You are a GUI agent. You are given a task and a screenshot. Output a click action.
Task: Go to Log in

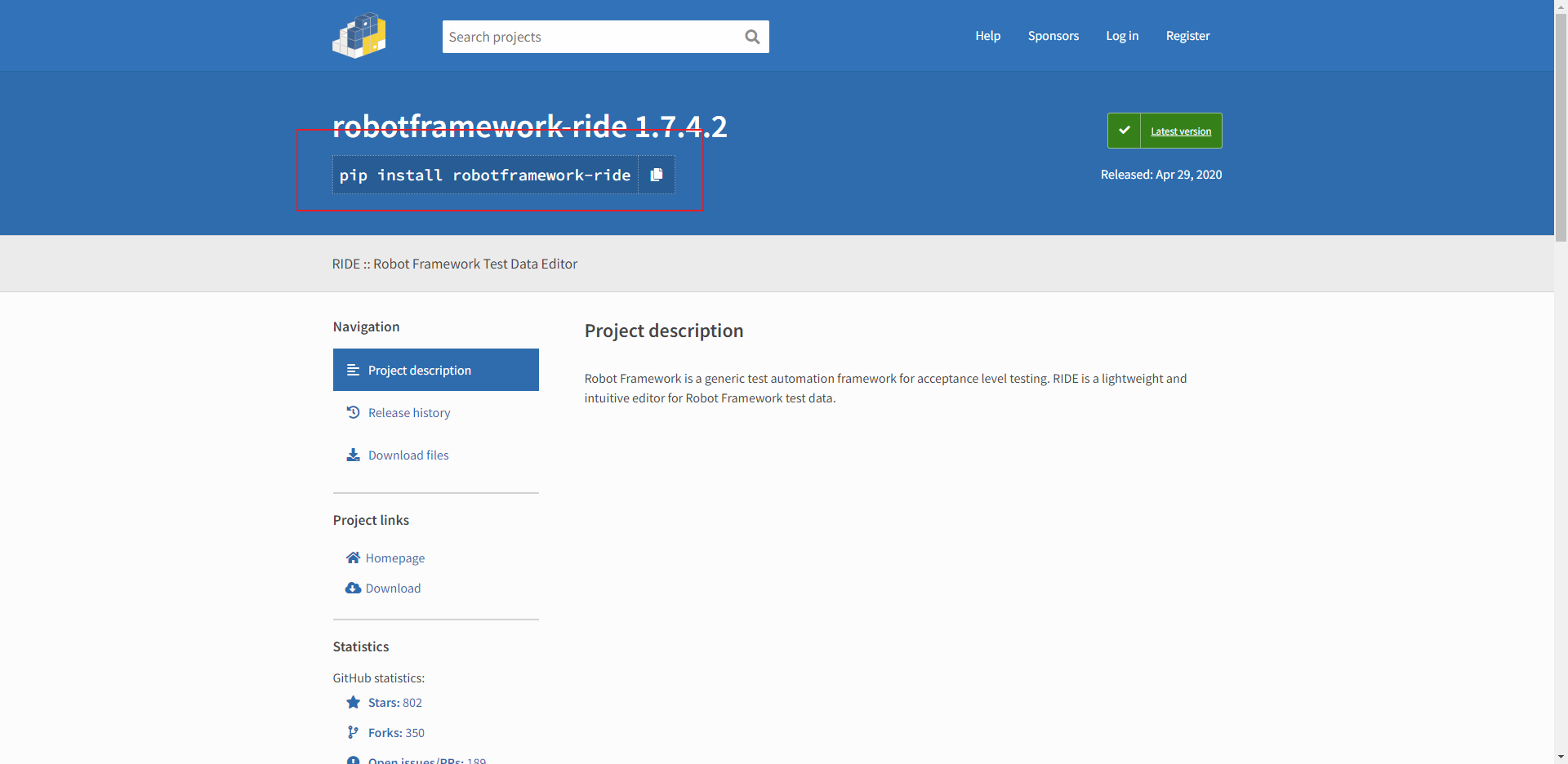(x=1122, y=36)
